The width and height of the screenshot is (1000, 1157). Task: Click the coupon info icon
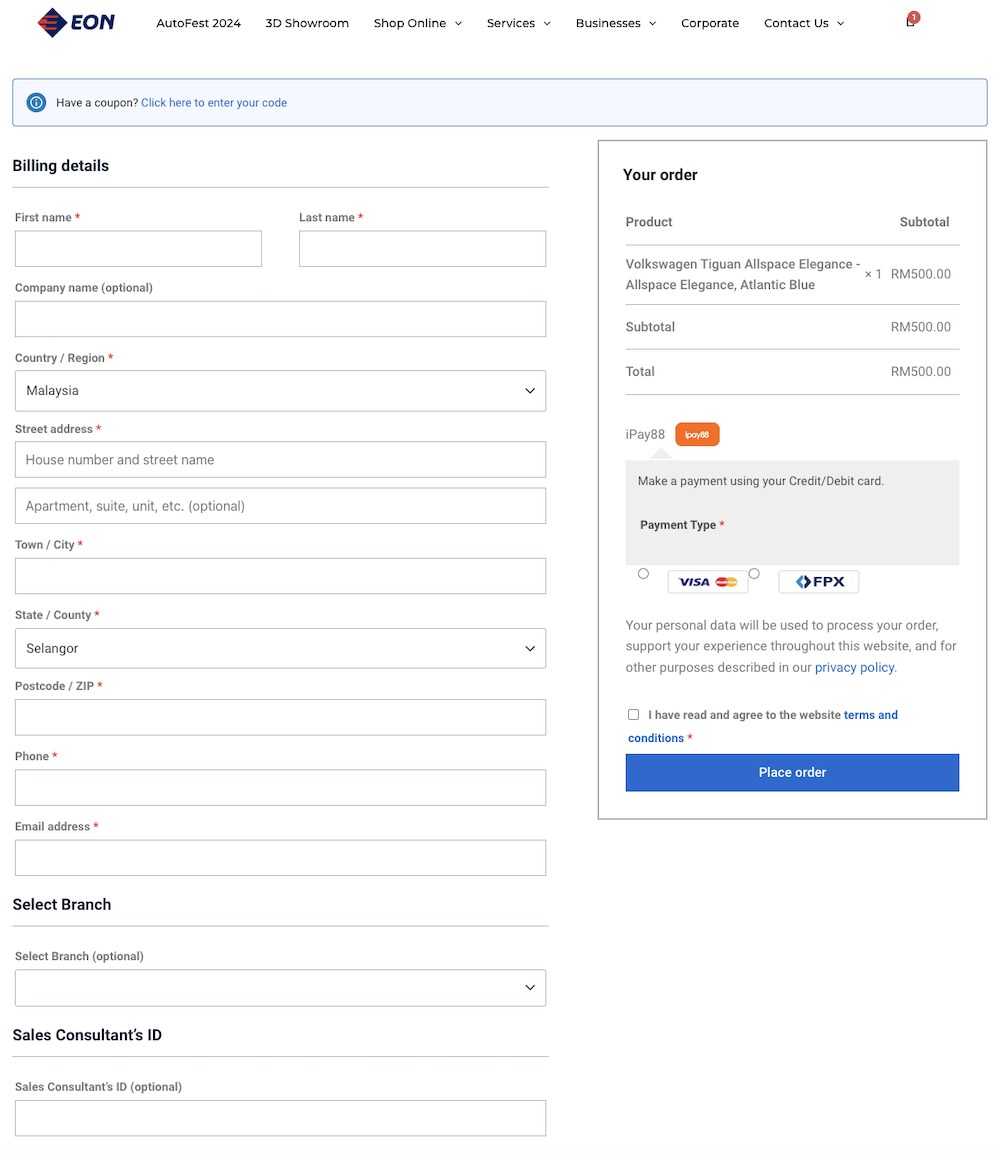pos(36,103)
